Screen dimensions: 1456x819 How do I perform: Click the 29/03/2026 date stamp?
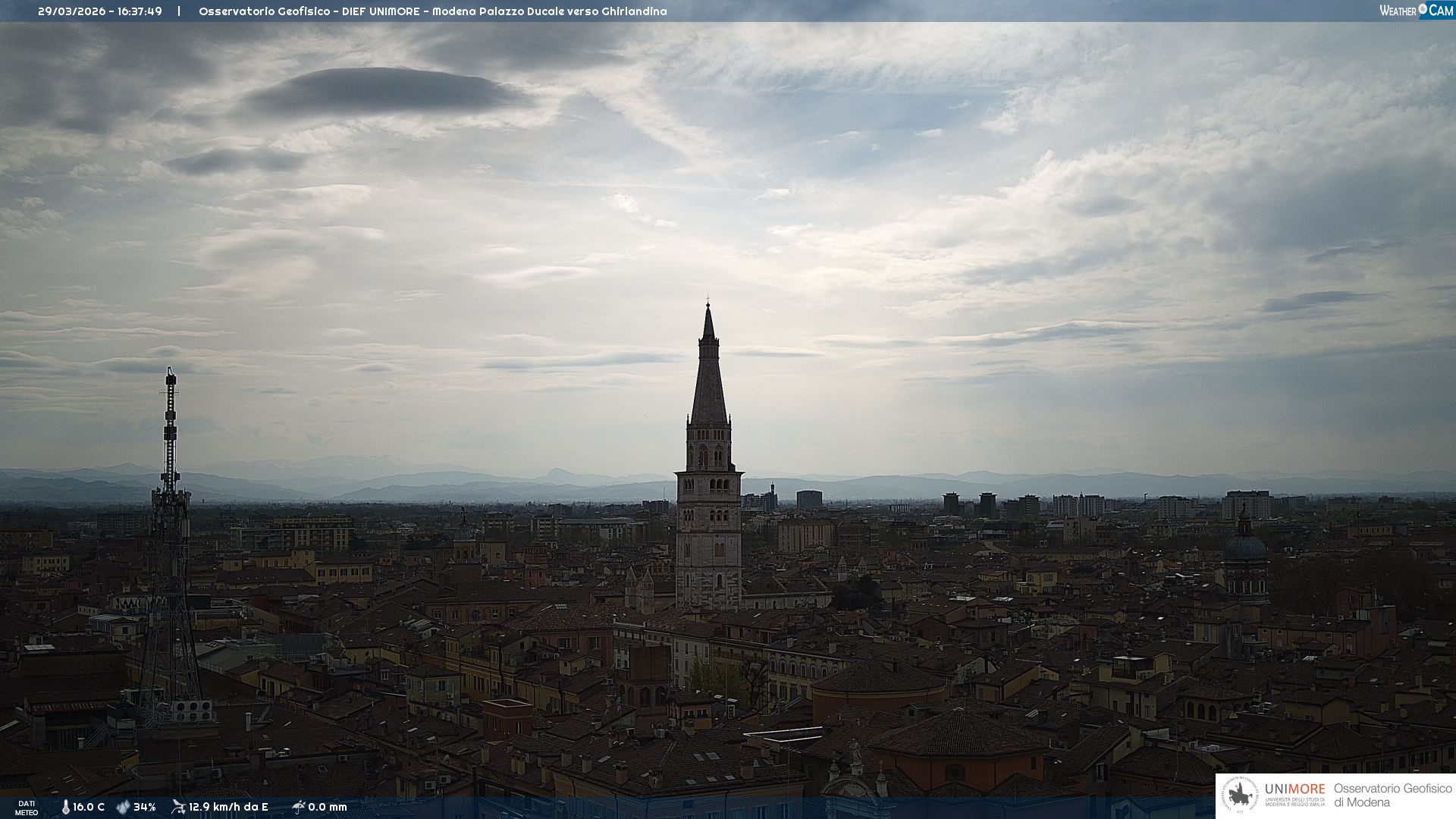[72, 11]
